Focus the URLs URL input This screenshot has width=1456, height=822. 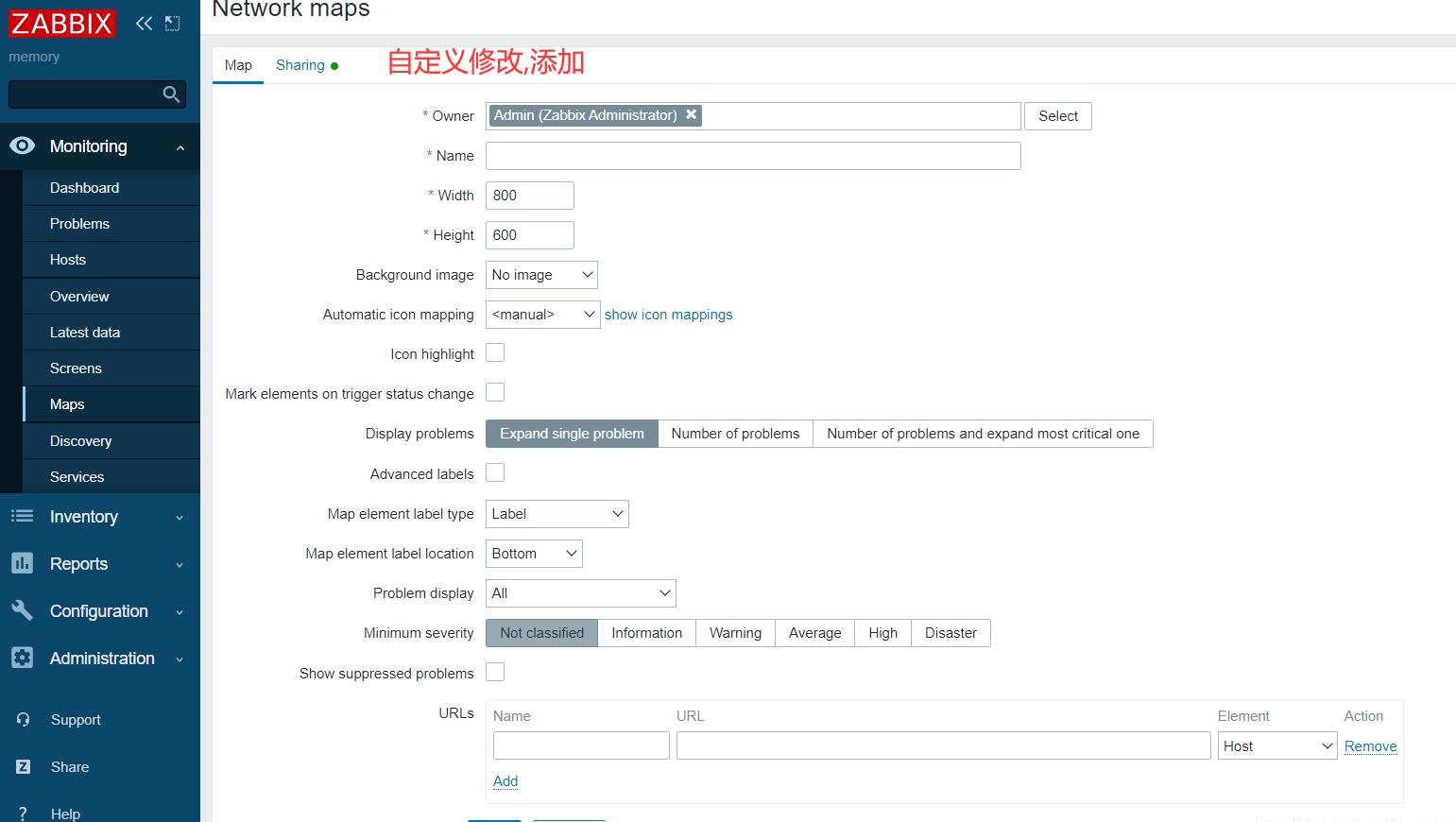(x=943, y=745)
